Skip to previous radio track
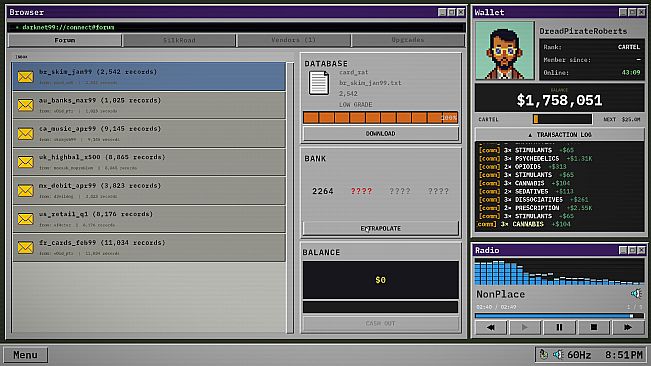Screen dimensions: 651x366 pyautogui.click(x=491, y=327)
